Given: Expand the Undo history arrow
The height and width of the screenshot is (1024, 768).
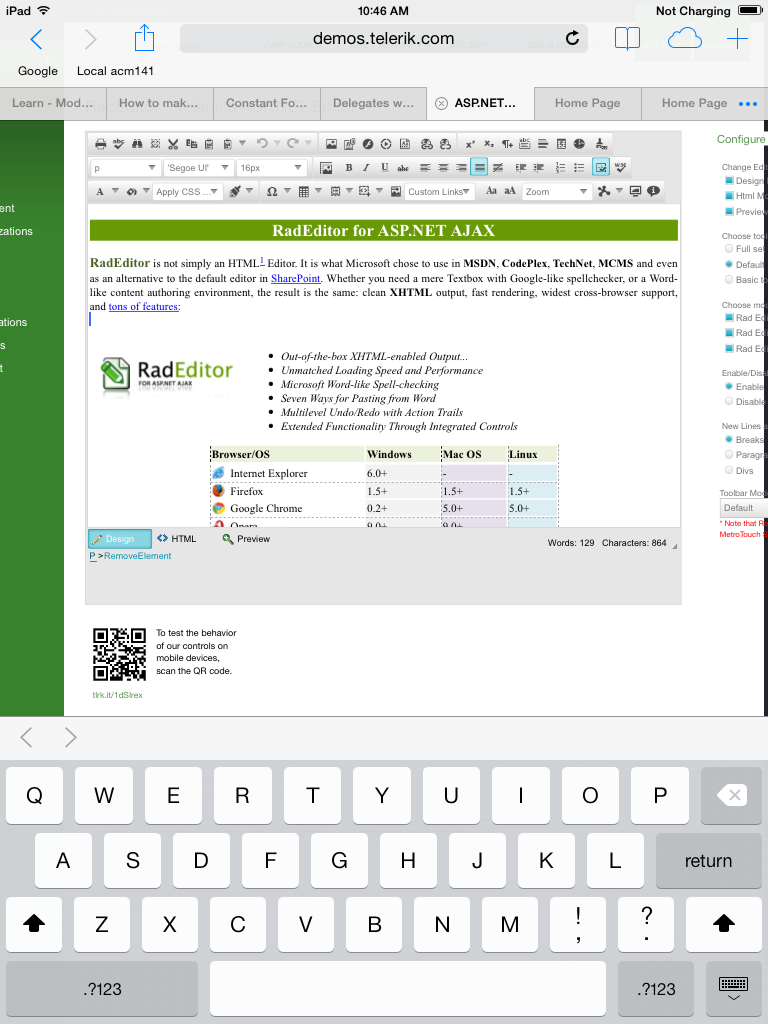Looking at the screenshot, I should tap(277, 143).
